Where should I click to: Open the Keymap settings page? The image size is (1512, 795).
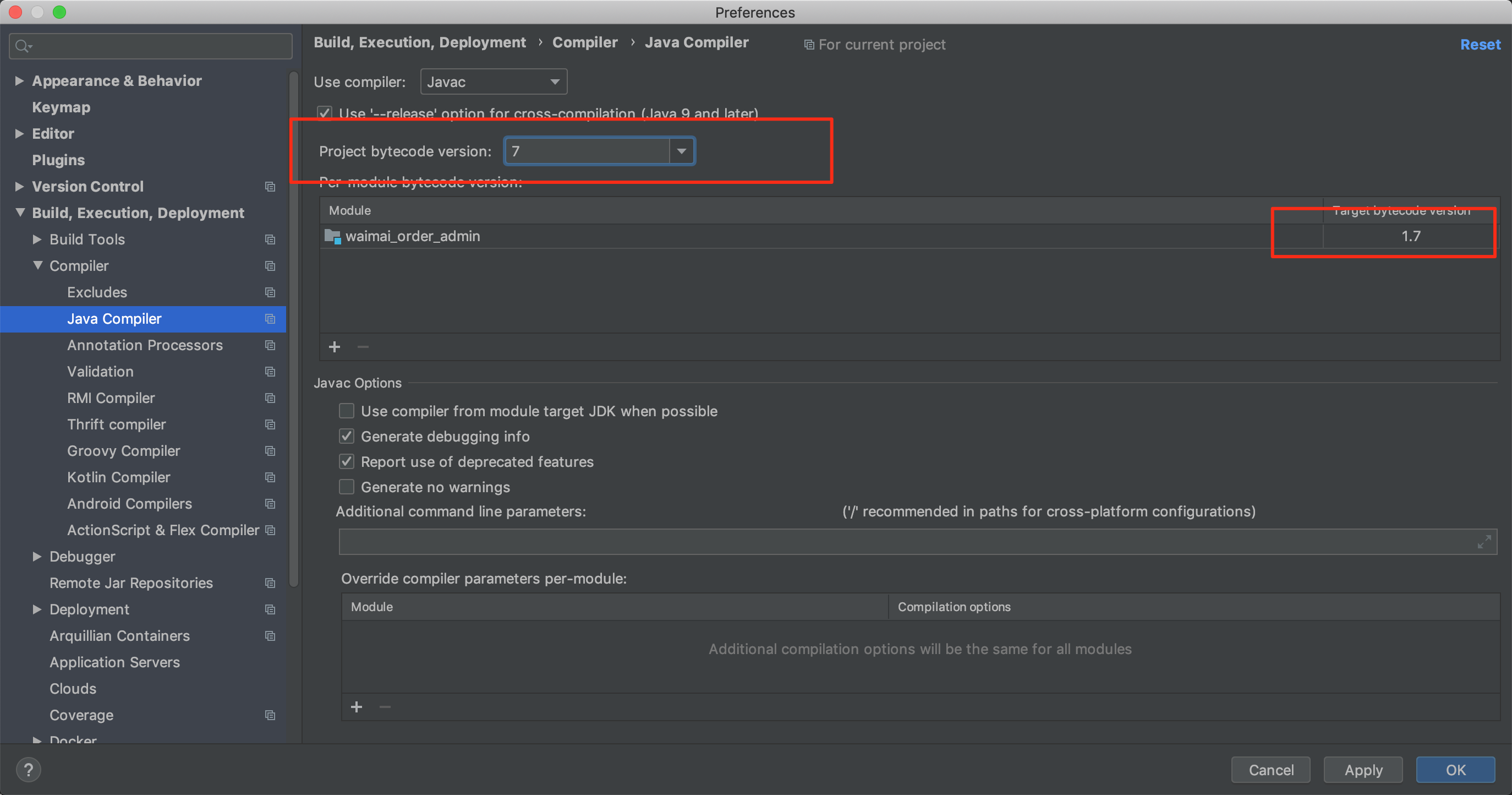tap(61, 107)
